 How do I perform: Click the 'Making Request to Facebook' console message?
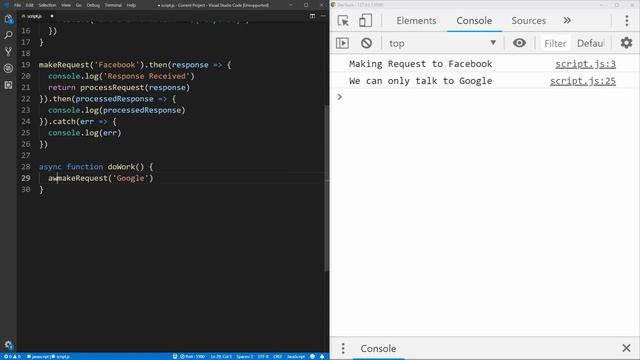pos(420,64)
